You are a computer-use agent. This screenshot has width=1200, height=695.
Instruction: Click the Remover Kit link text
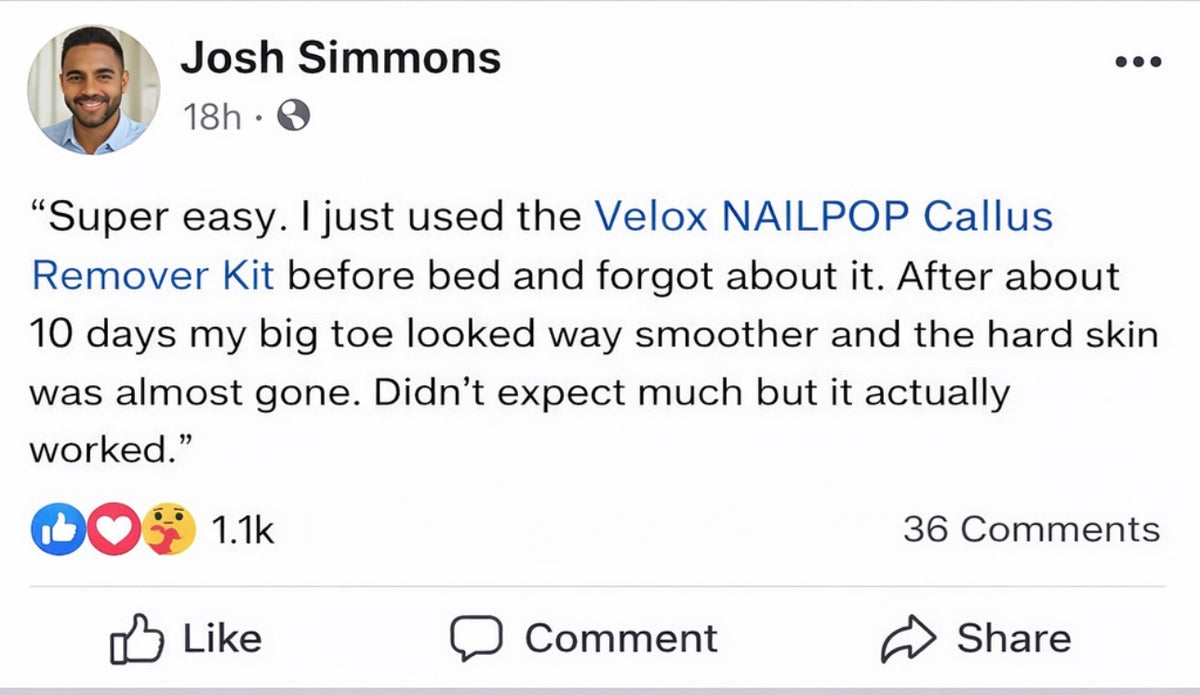click(x=152, y=275)
